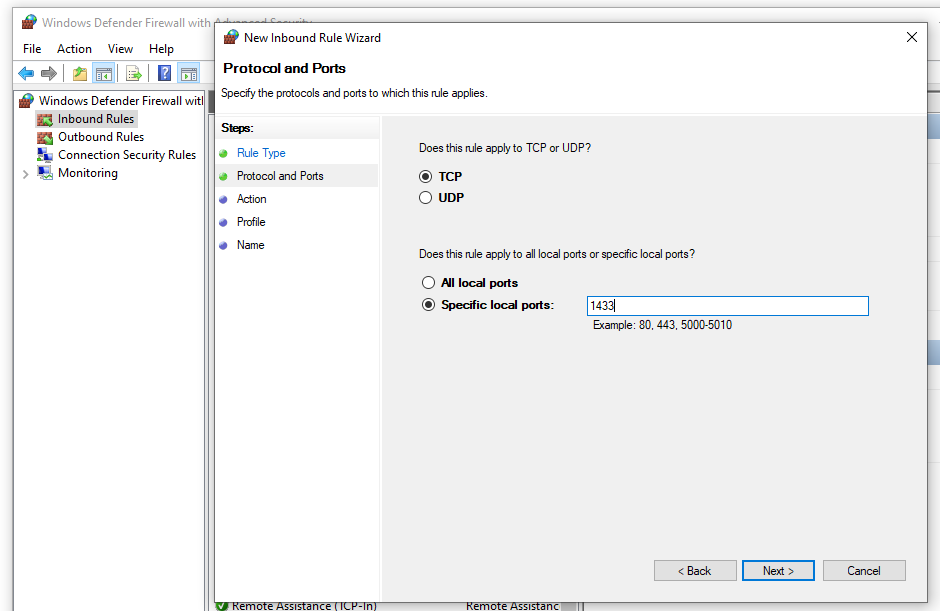Click the Outbound Rules brick wall icon
This screenshot has width=940, height=611.
(45, 137)
